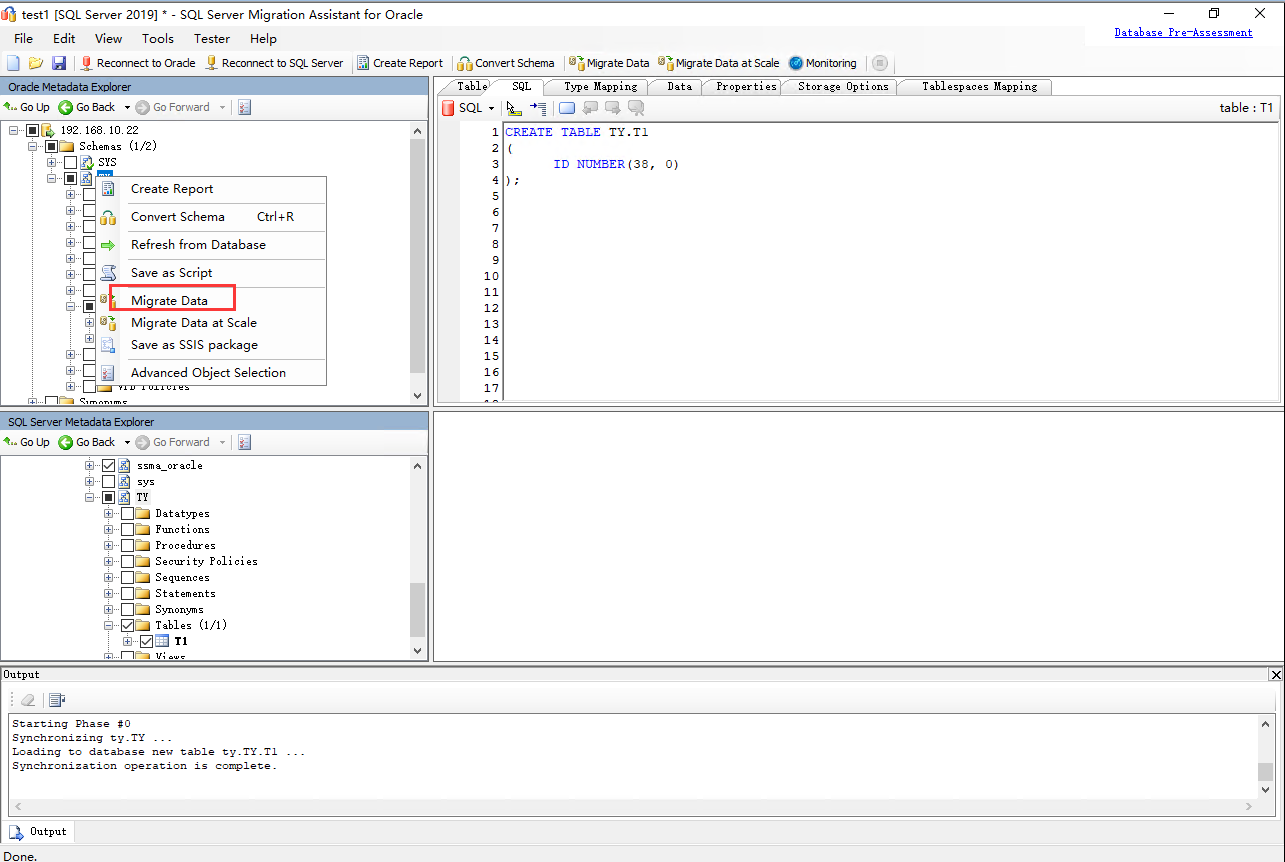1285x862 pixels.
Task: Click the Advanced Object Selection checklist icon
Action: [108, 373]
